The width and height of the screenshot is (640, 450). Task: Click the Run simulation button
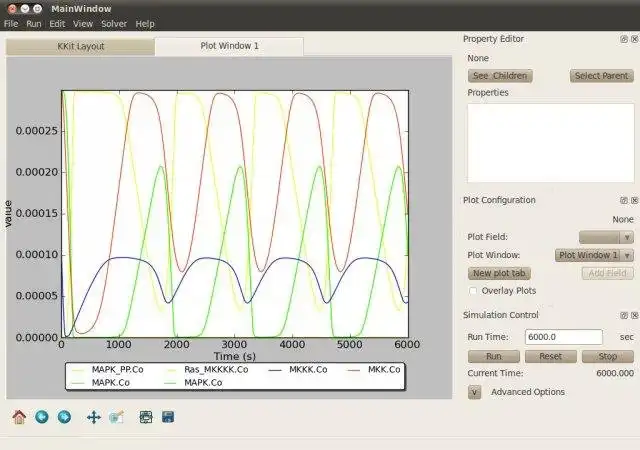pos(493,356)
